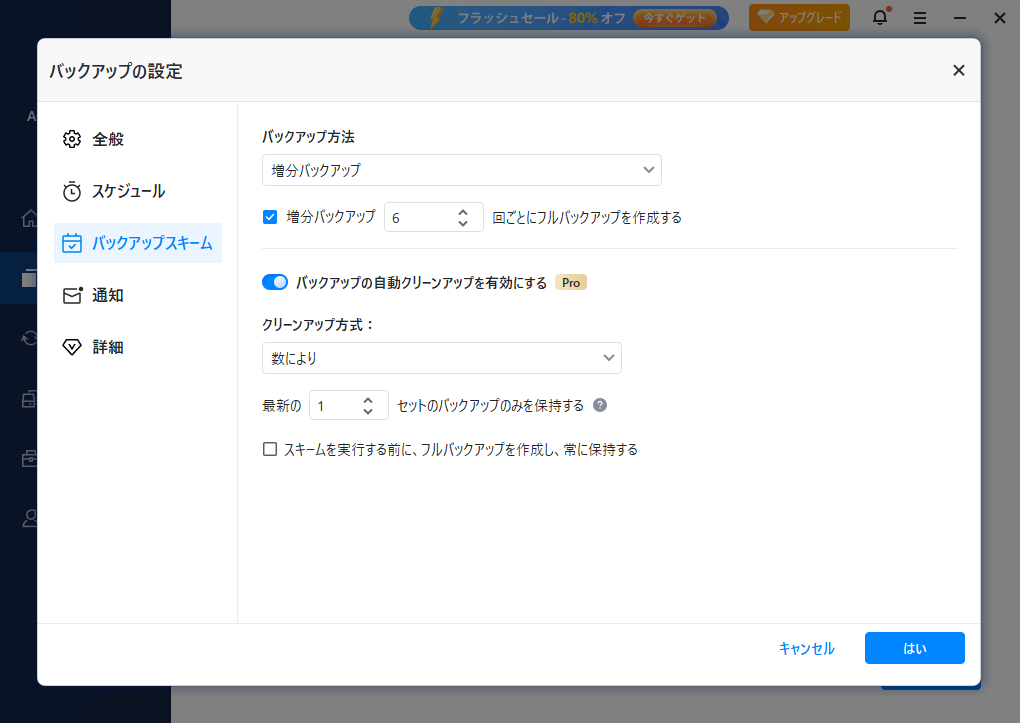Click the question mark help icon
1020x723 pixels.
point(600,405)
